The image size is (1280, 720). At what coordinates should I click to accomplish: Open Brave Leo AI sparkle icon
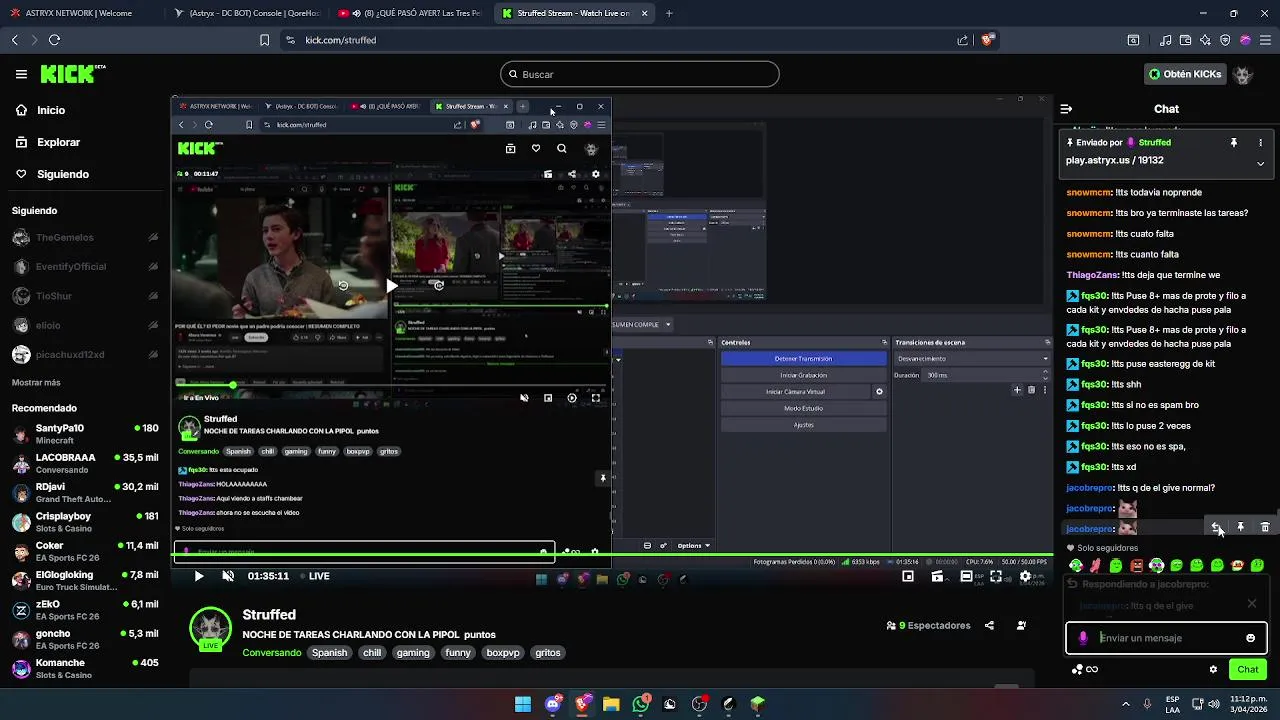coord(1205,40)
